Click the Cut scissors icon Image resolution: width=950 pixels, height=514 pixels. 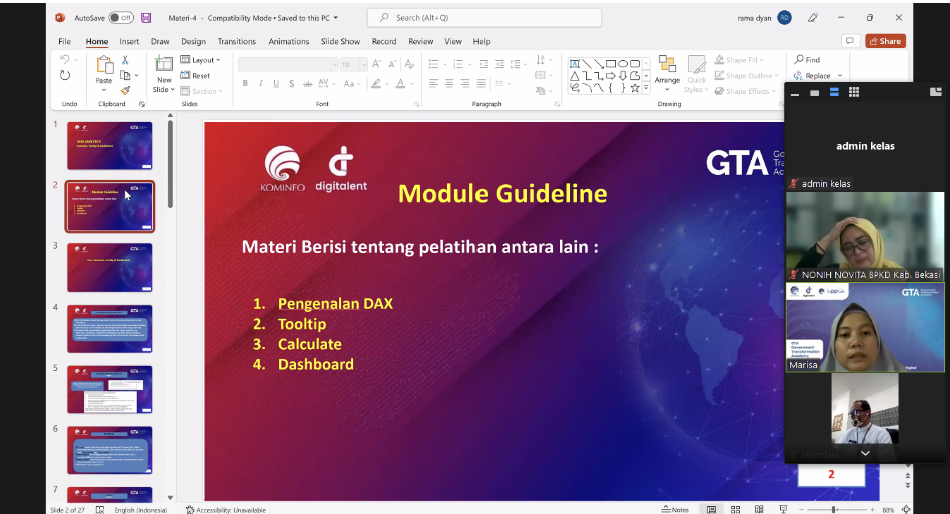[124, 60]
